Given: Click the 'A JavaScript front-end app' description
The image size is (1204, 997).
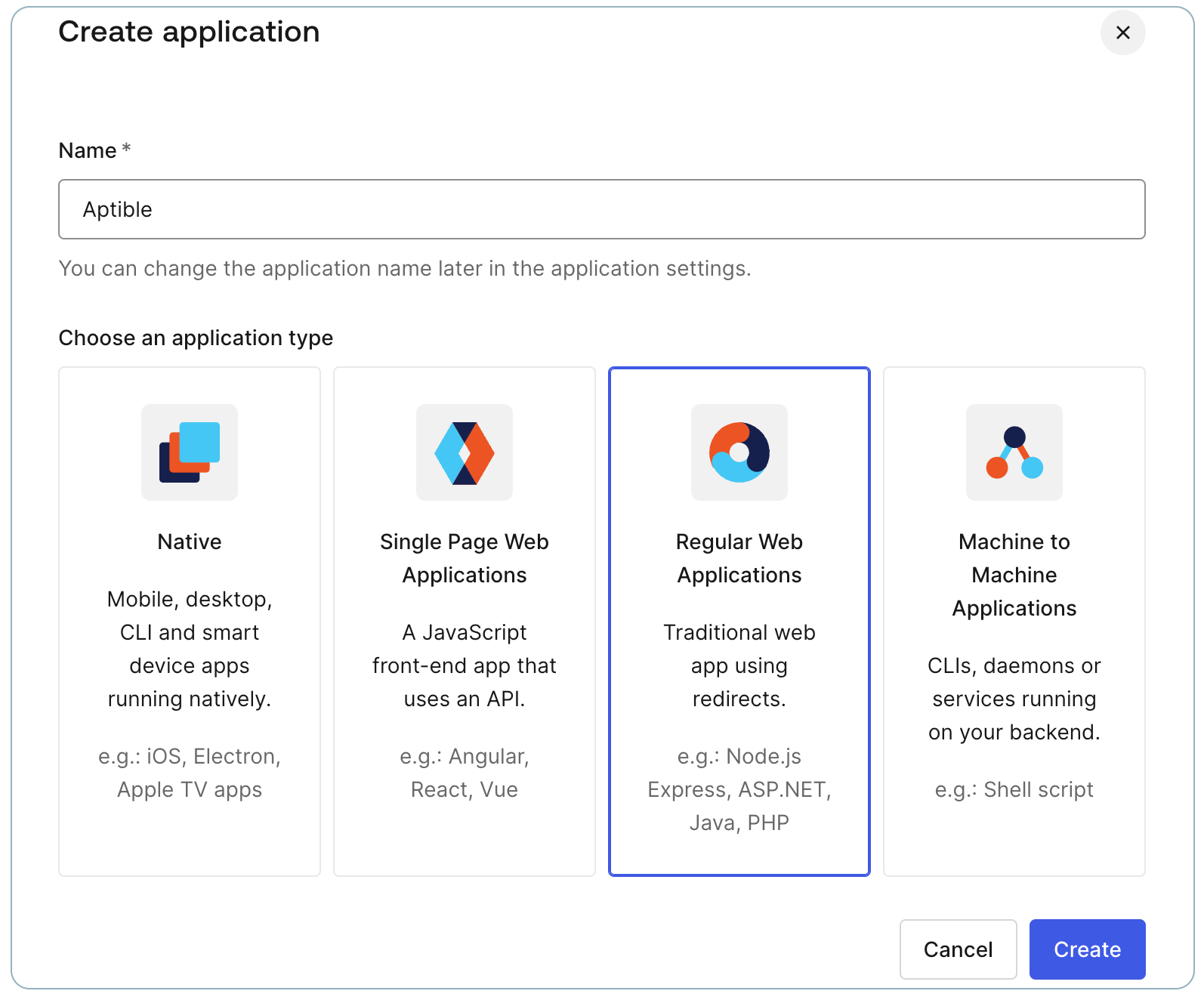Looking at the screenshot, I should tap(465, 665).
